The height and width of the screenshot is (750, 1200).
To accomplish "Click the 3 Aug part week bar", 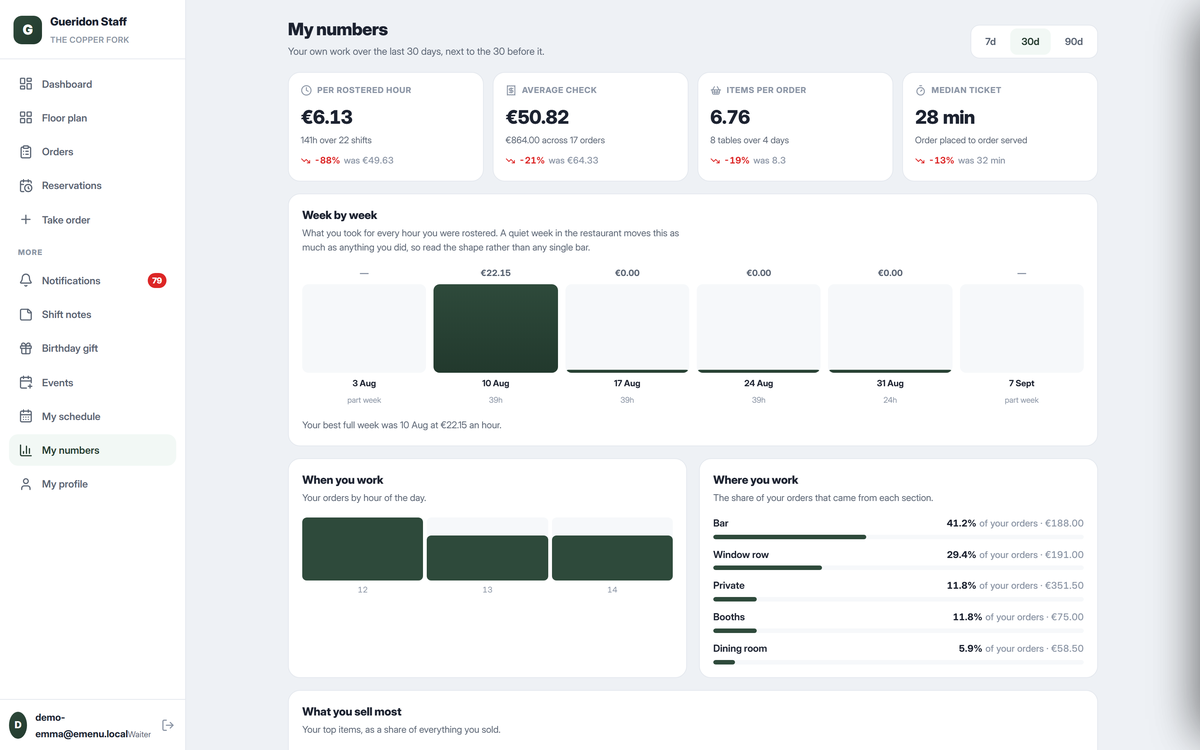I will (364, 329).
